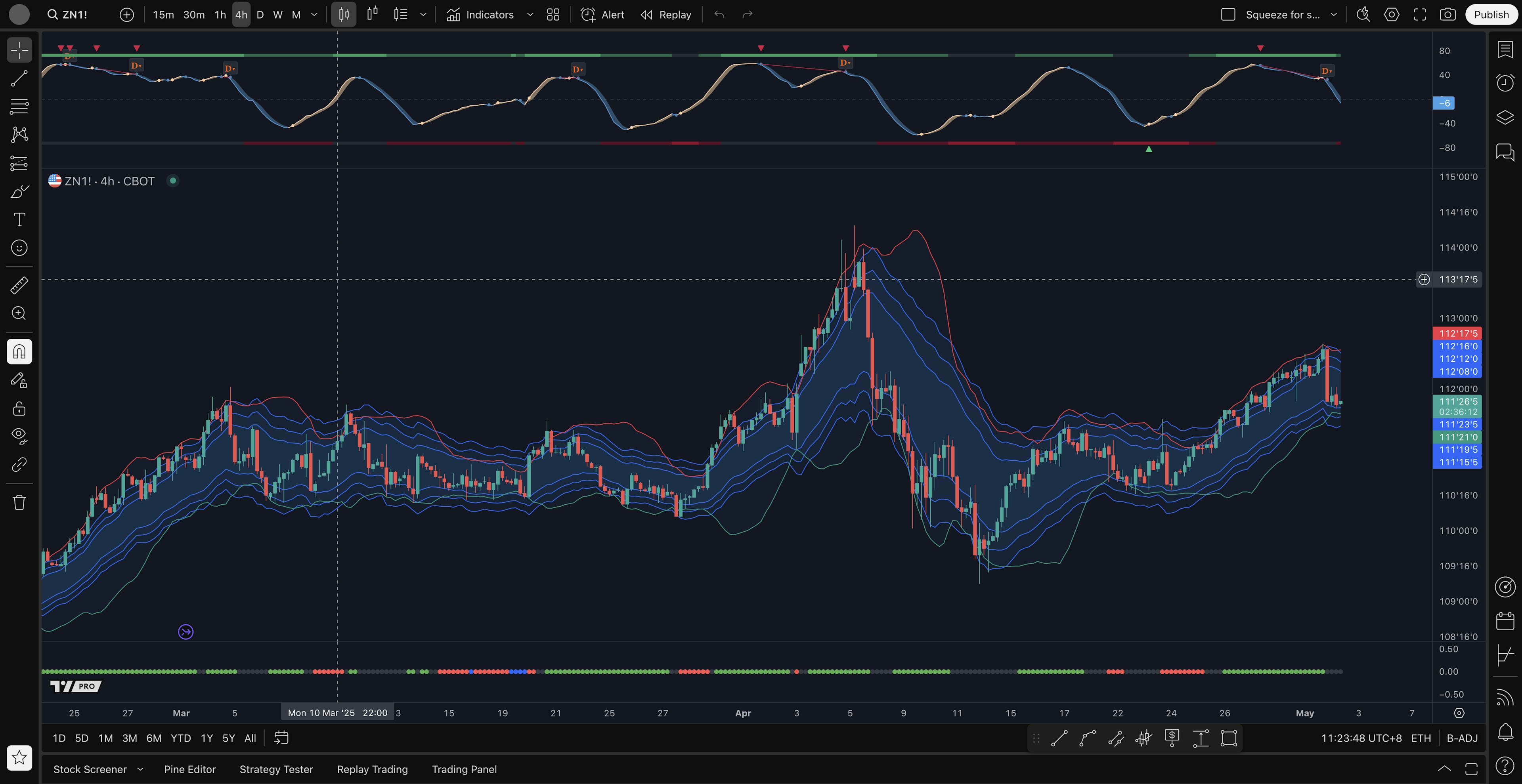Screen dimensions: 1522x784
Task: Select the 3M date range
Action: click(129, 738)
